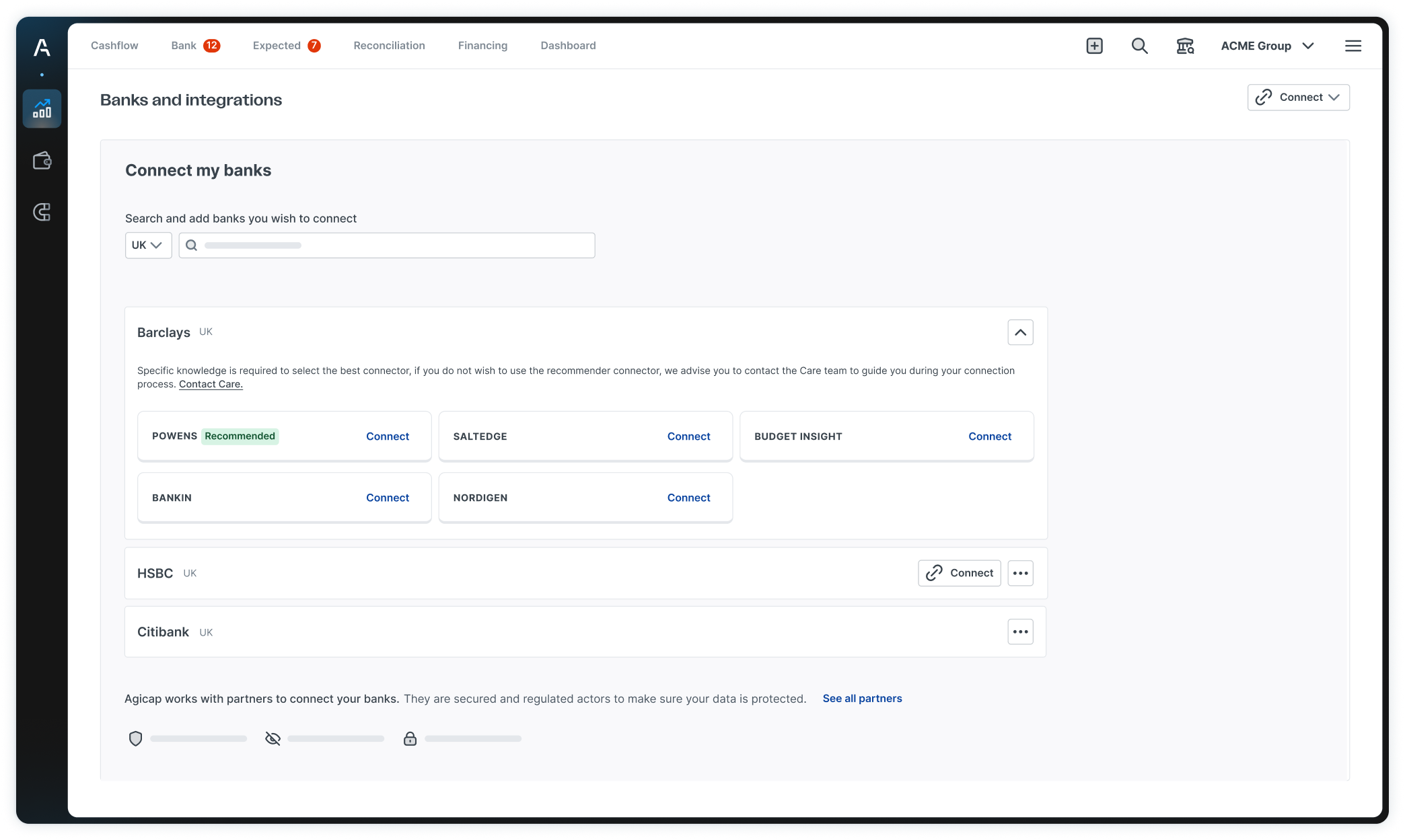Screen dimensions: 1405x840
Task: Open the hamburger menu top right
Action: [1353, 45]
